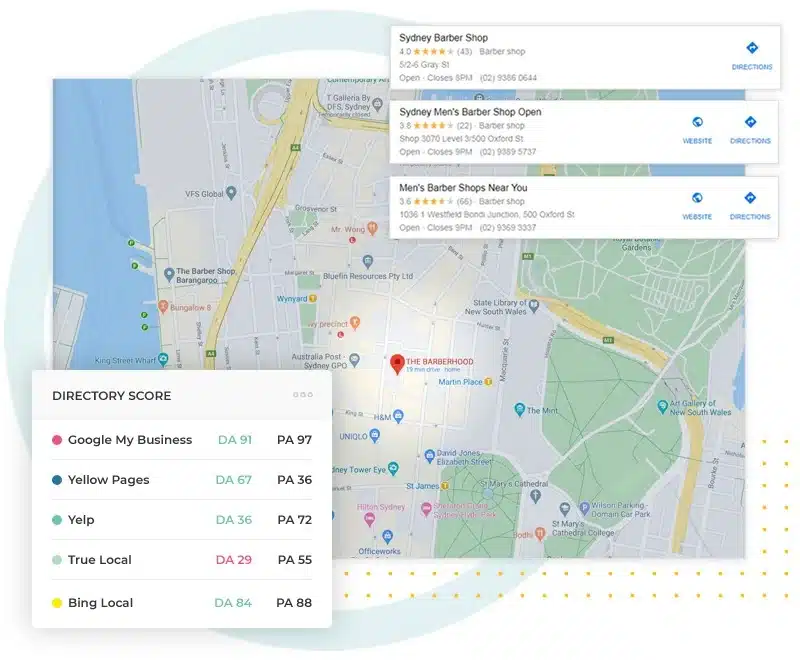Click the DA 67 value

pyautogui.click(x=234, y=480)
